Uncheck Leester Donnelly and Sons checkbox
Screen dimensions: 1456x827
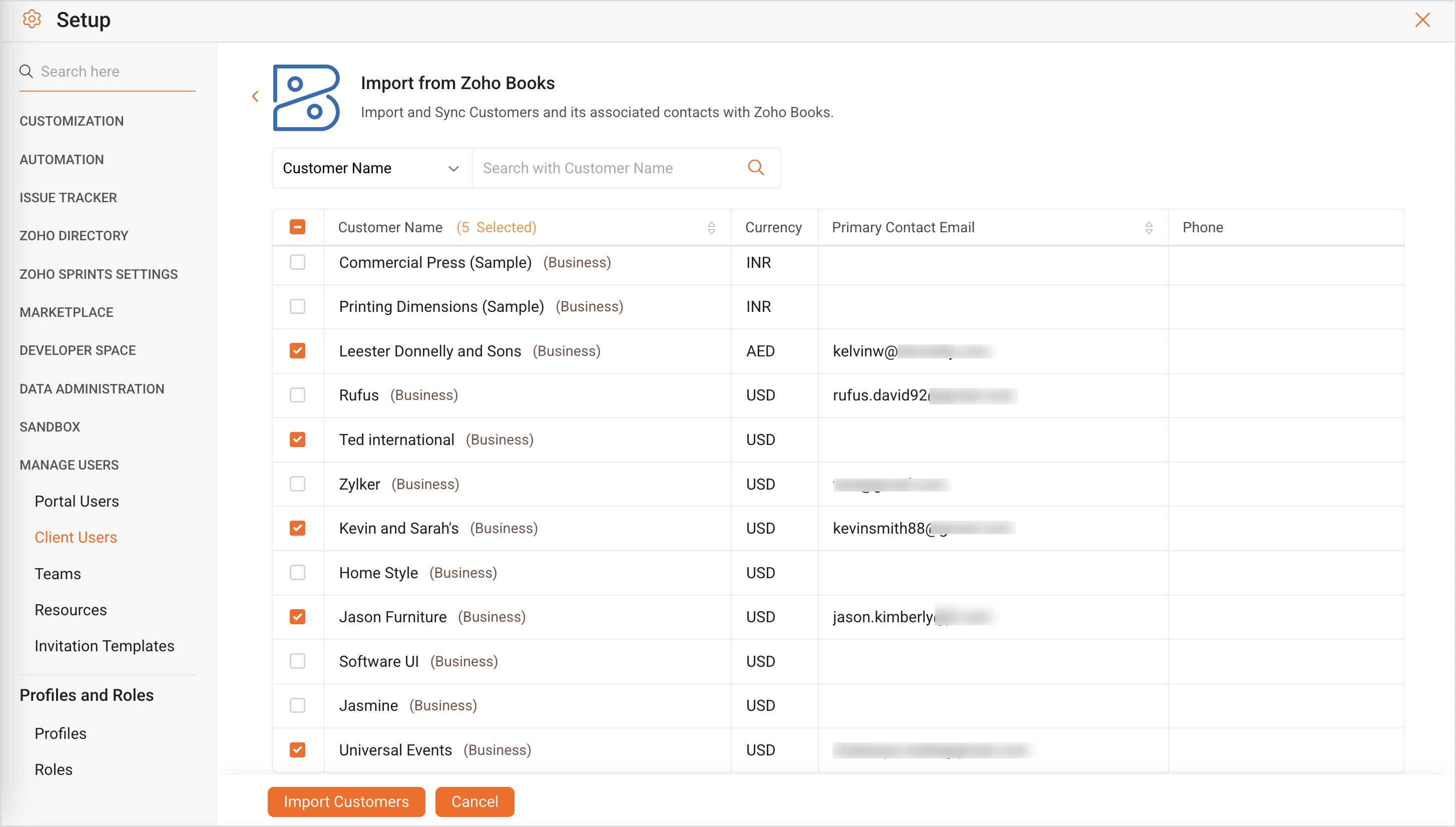tap(298, 351)
